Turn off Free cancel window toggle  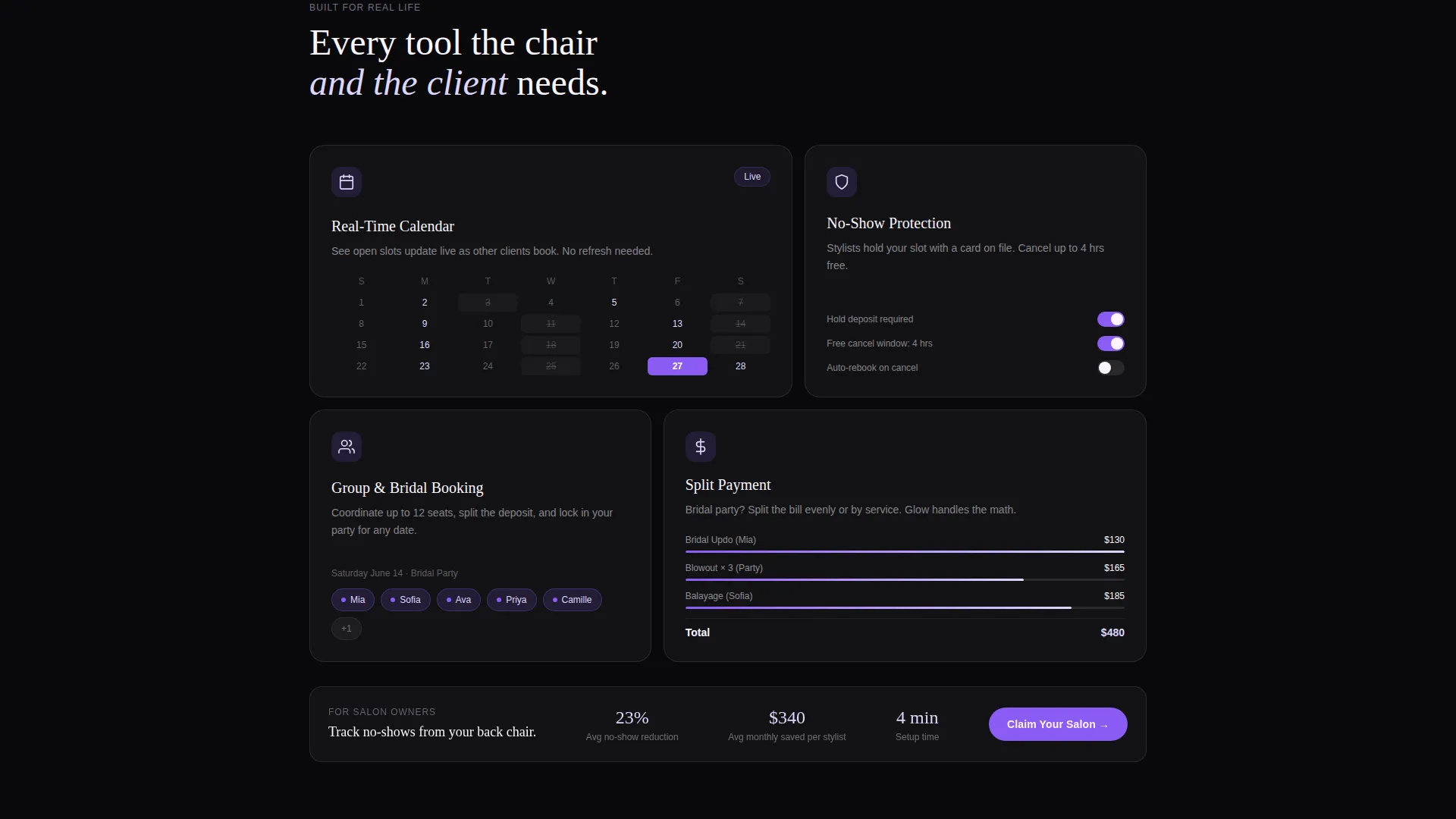tap(1110, 344)
